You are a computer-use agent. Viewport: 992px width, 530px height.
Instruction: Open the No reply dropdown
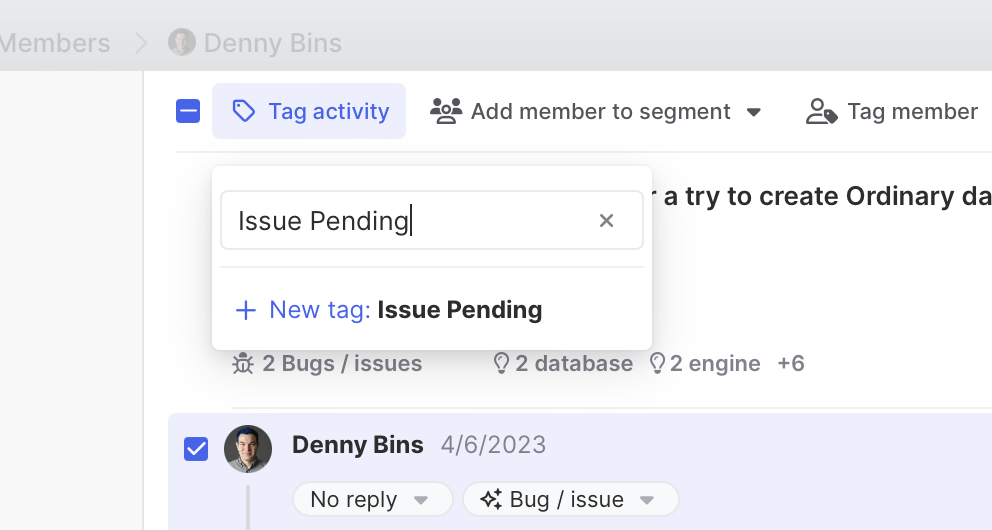[x=372, y=499]
